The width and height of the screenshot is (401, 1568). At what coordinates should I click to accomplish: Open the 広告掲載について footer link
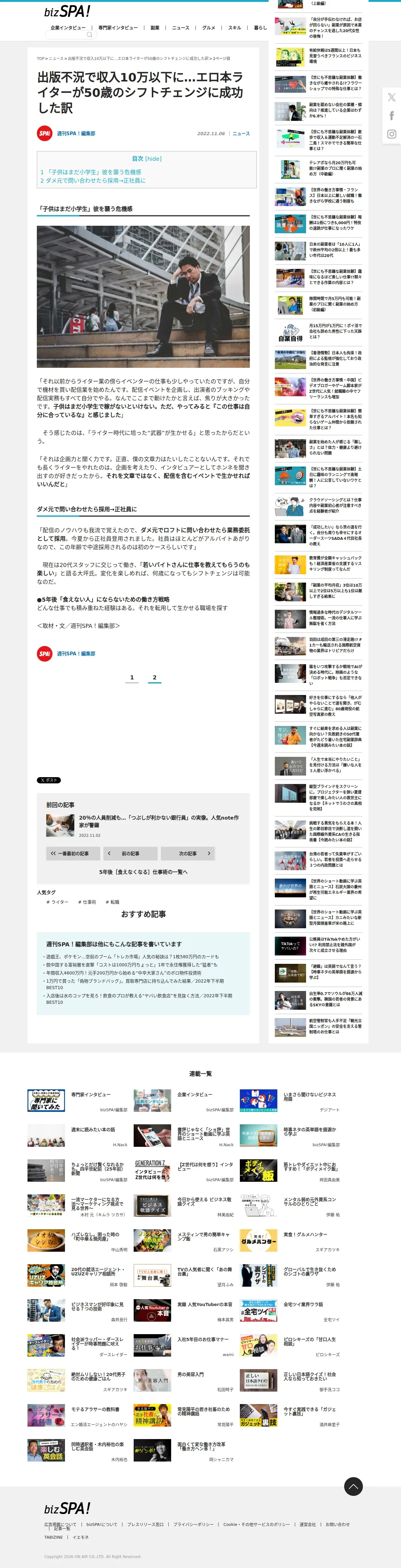click(60, 1525)
